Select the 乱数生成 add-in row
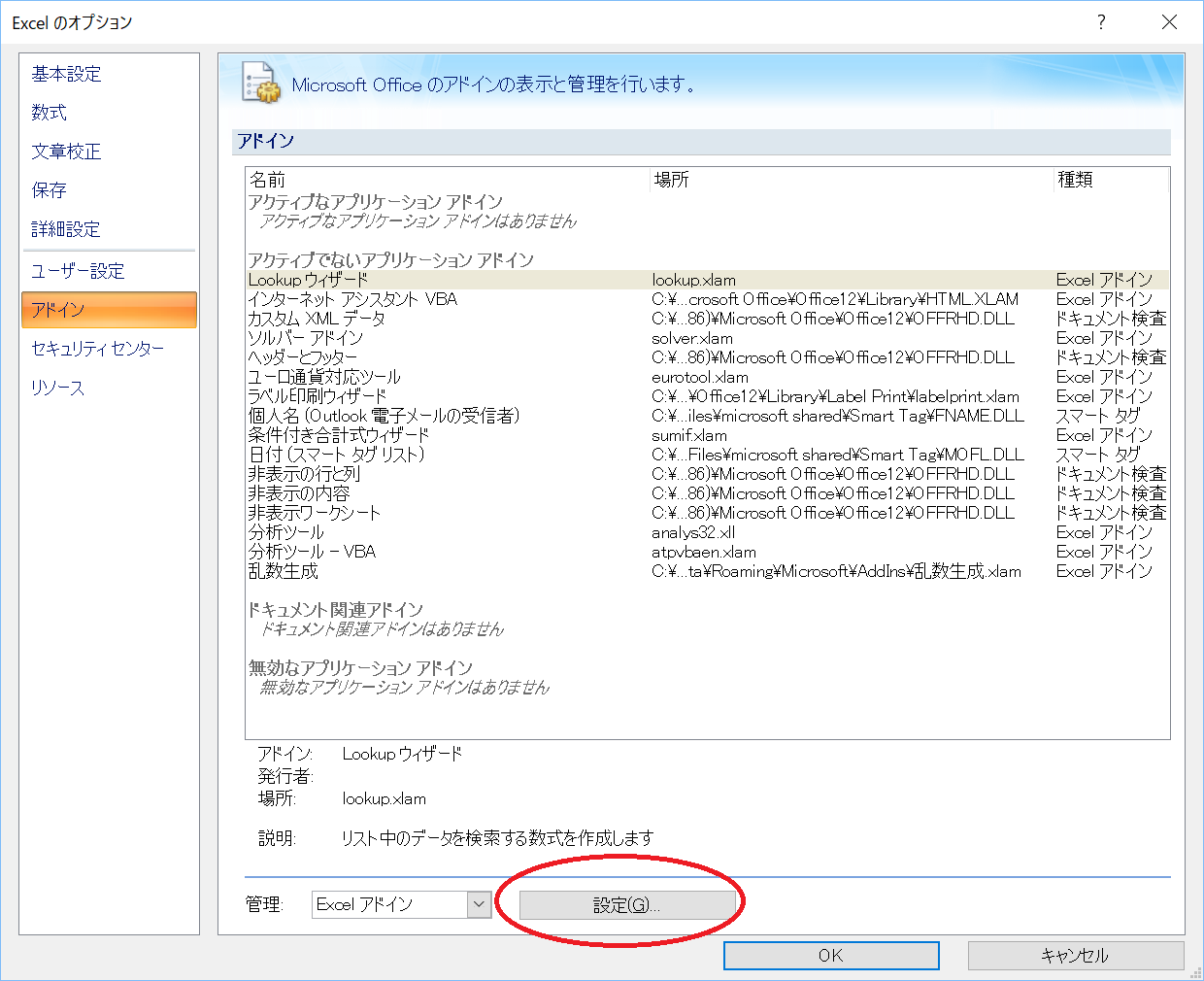This screenshot has height=981, width=1204. (708, 571)
